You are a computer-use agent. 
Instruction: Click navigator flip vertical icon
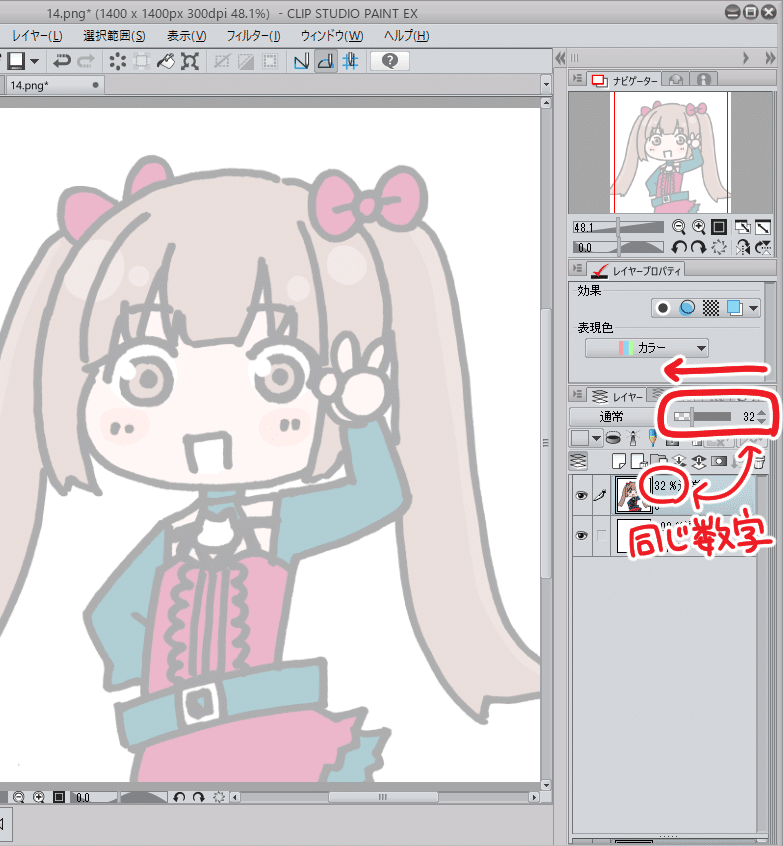point(763,247)
